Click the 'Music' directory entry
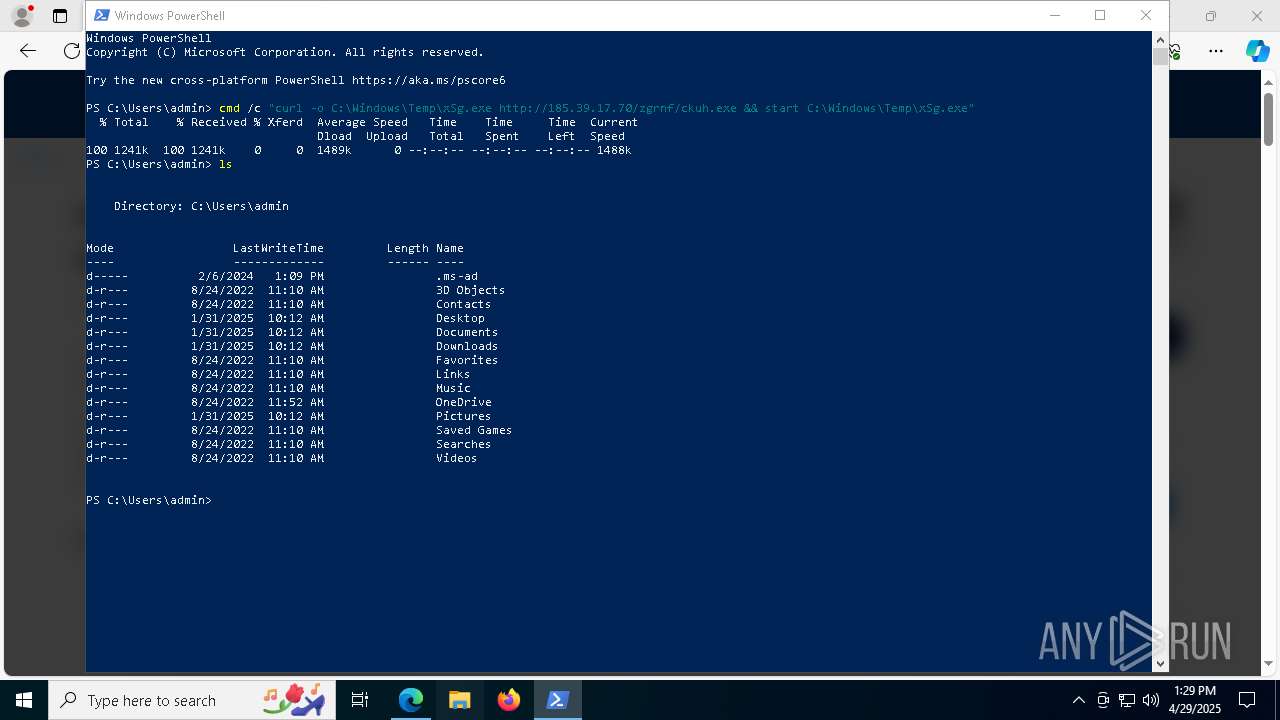 click(x=452, y=388)
